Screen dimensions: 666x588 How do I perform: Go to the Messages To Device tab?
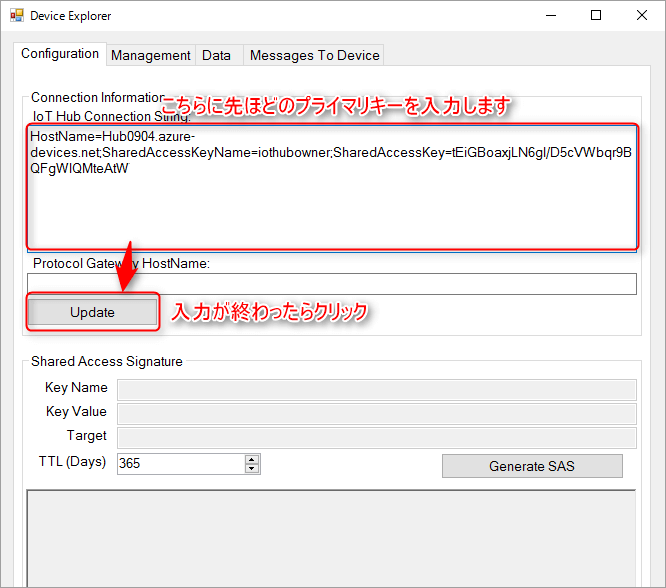pos(314,55)
